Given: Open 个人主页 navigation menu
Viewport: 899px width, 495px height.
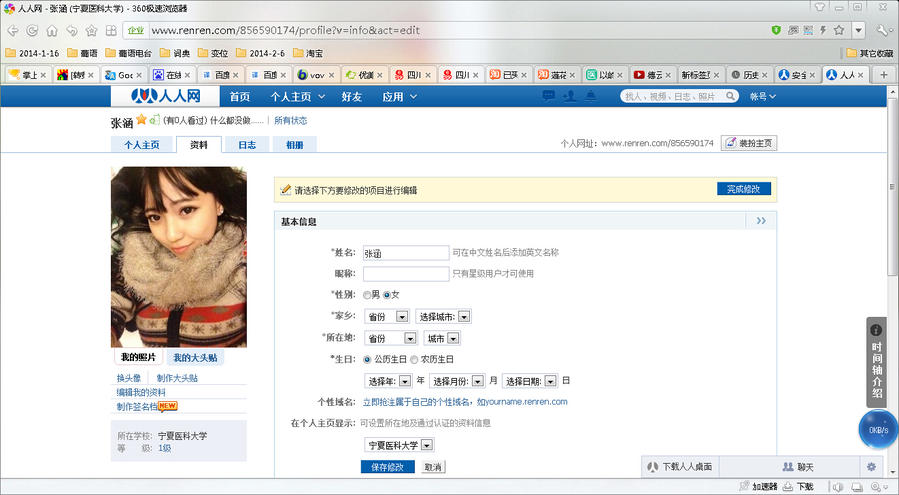Looking at the screenshot, I should (x=298, y=96).
